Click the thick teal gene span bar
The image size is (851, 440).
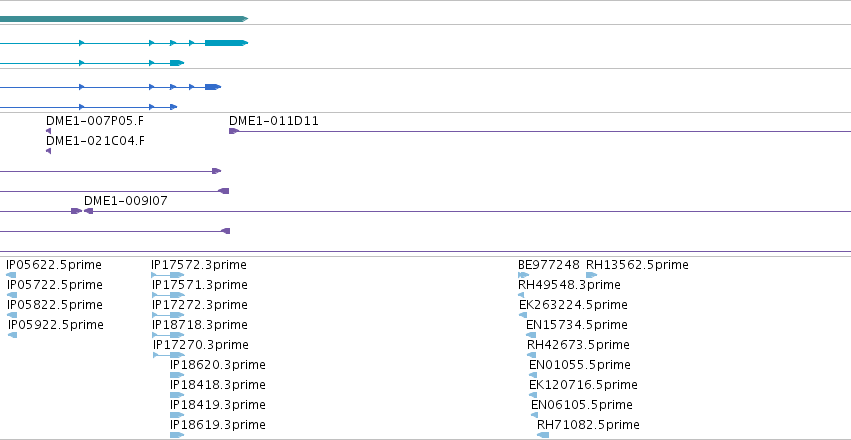pyautogui.click(x=124, y=19)
